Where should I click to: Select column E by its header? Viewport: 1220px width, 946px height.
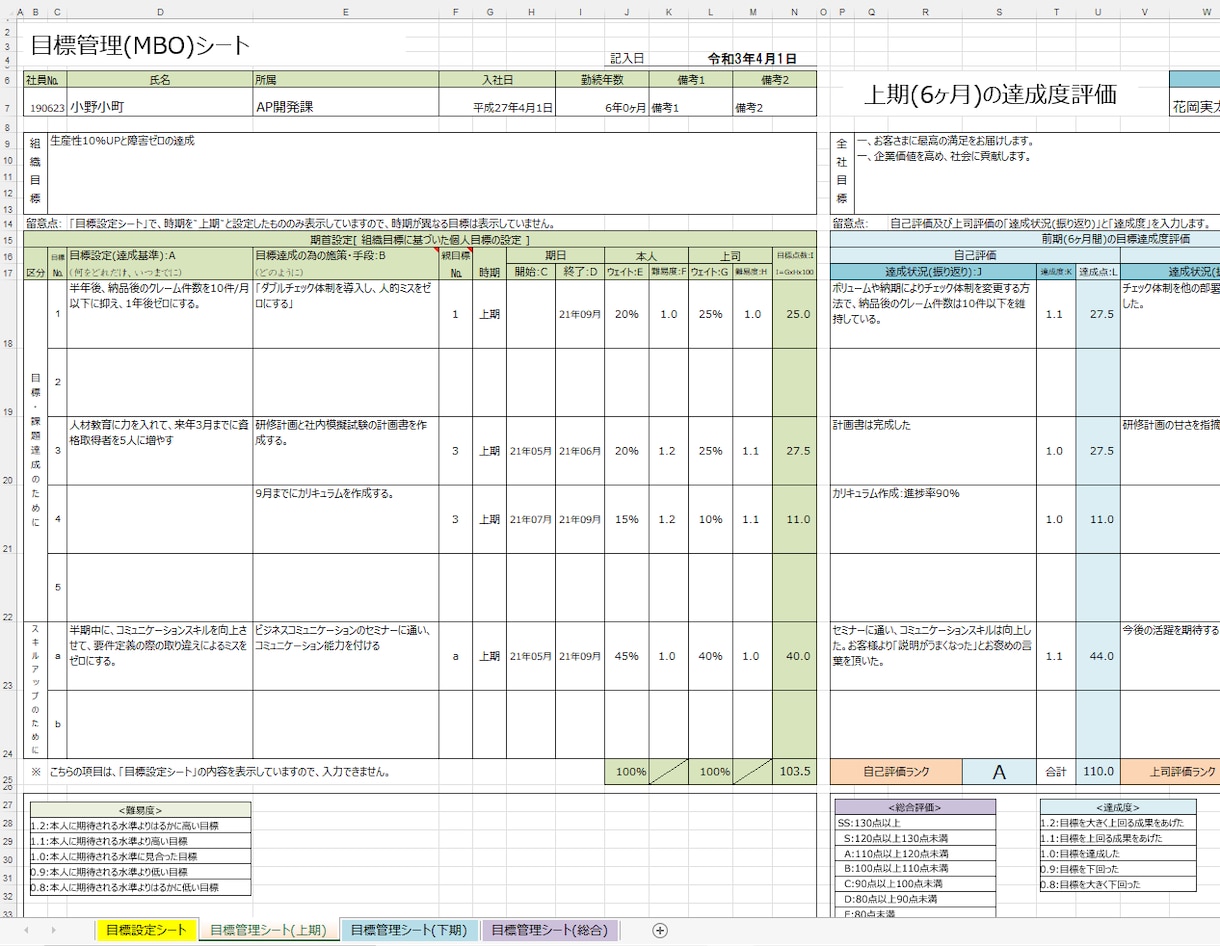(345, 12)
